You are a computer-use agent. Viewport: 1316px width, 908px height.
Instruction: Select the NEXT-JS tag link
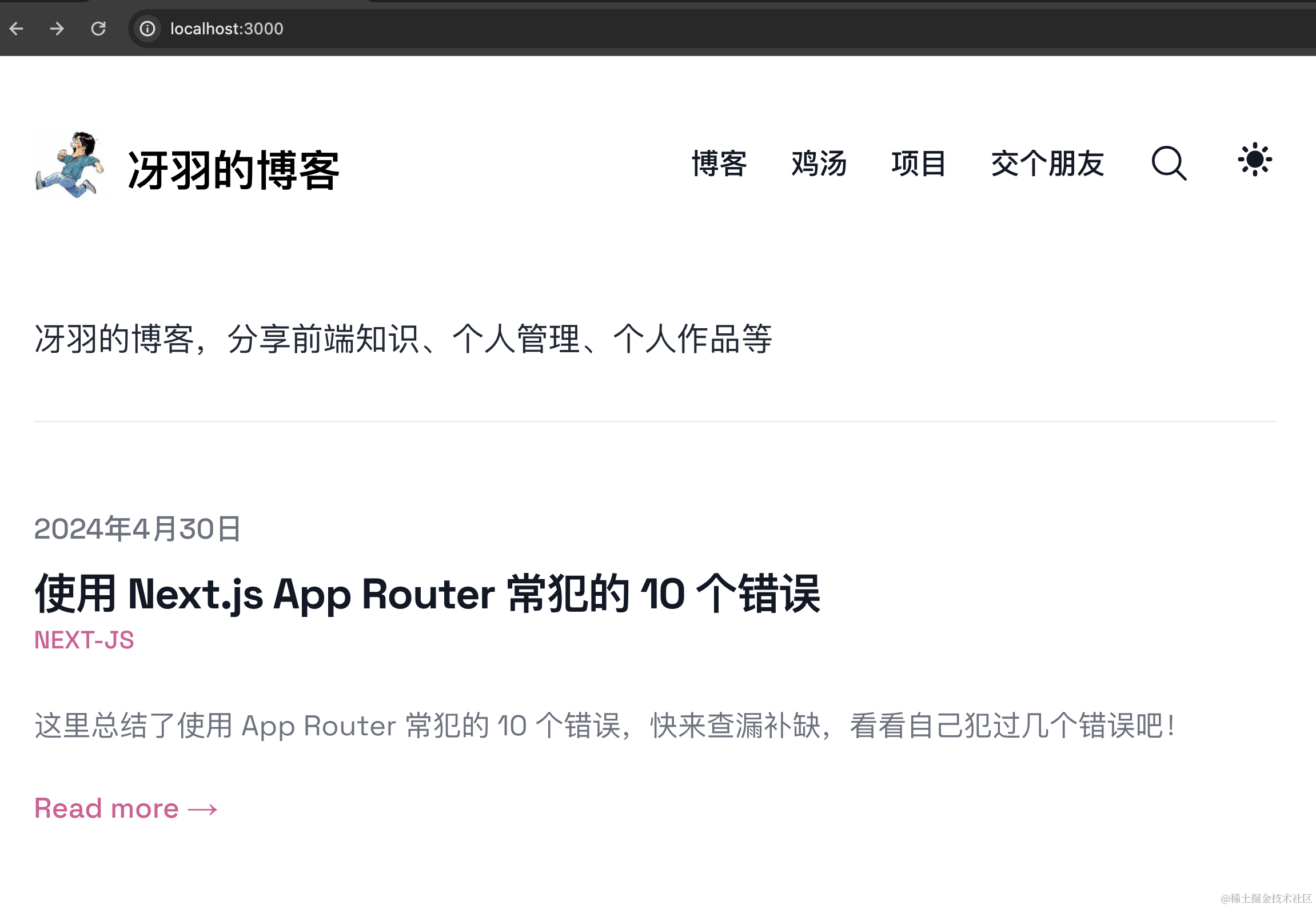(x=84, y=640)
